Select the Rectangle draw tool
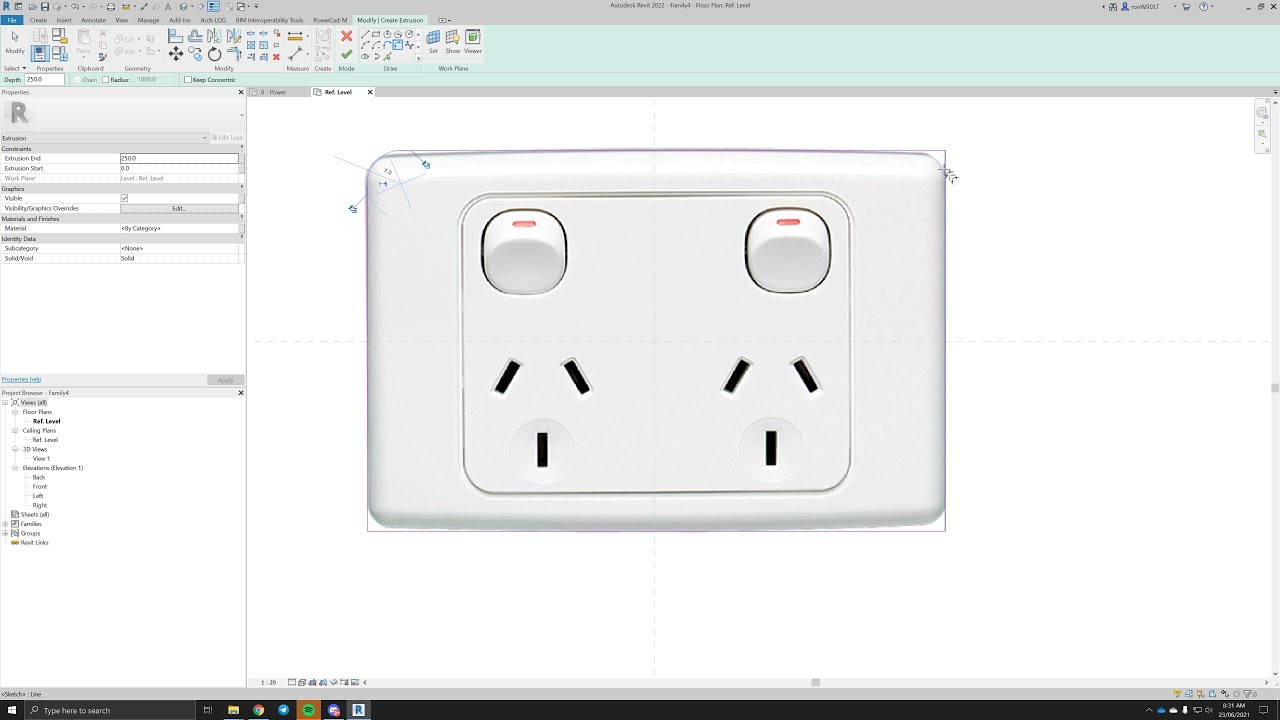The width and height of the screenshot is (1280, 720). tap(376, 33)
